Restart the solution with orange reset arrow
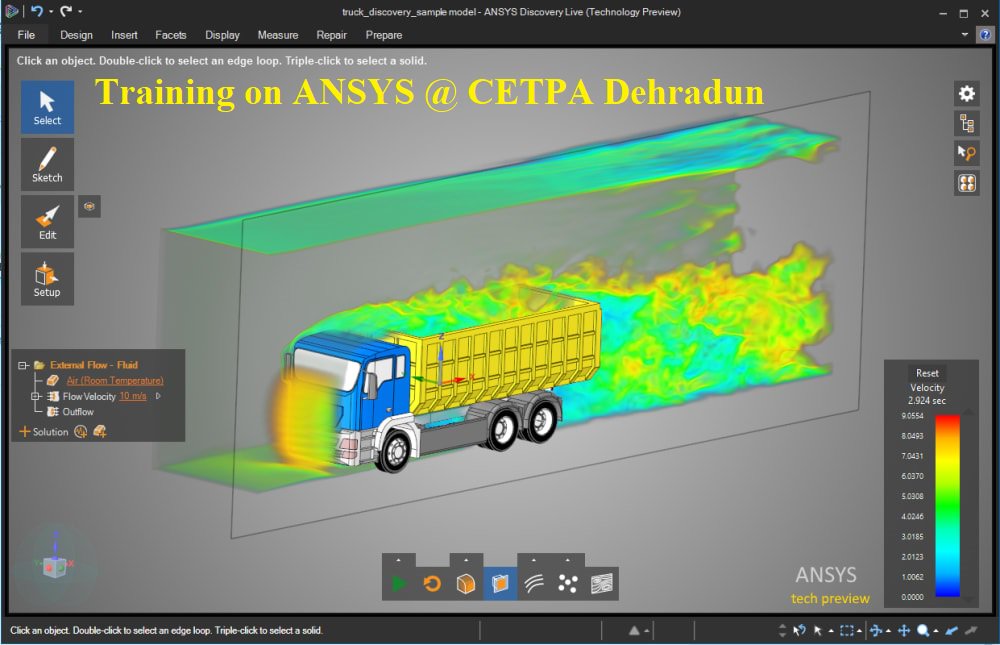Image resolution: width=1000 pixels, height=645 pixels. click(x=432, y=584)
